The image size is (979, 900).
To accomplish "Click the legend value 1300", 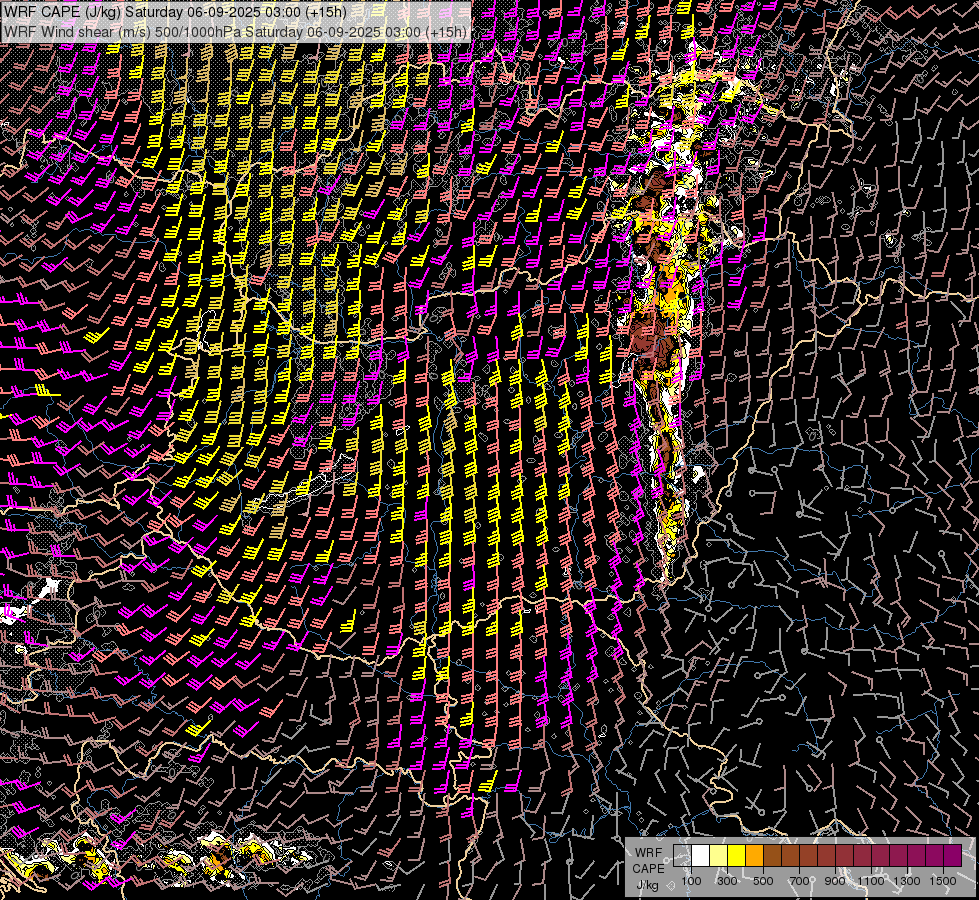I will (907, 881).
